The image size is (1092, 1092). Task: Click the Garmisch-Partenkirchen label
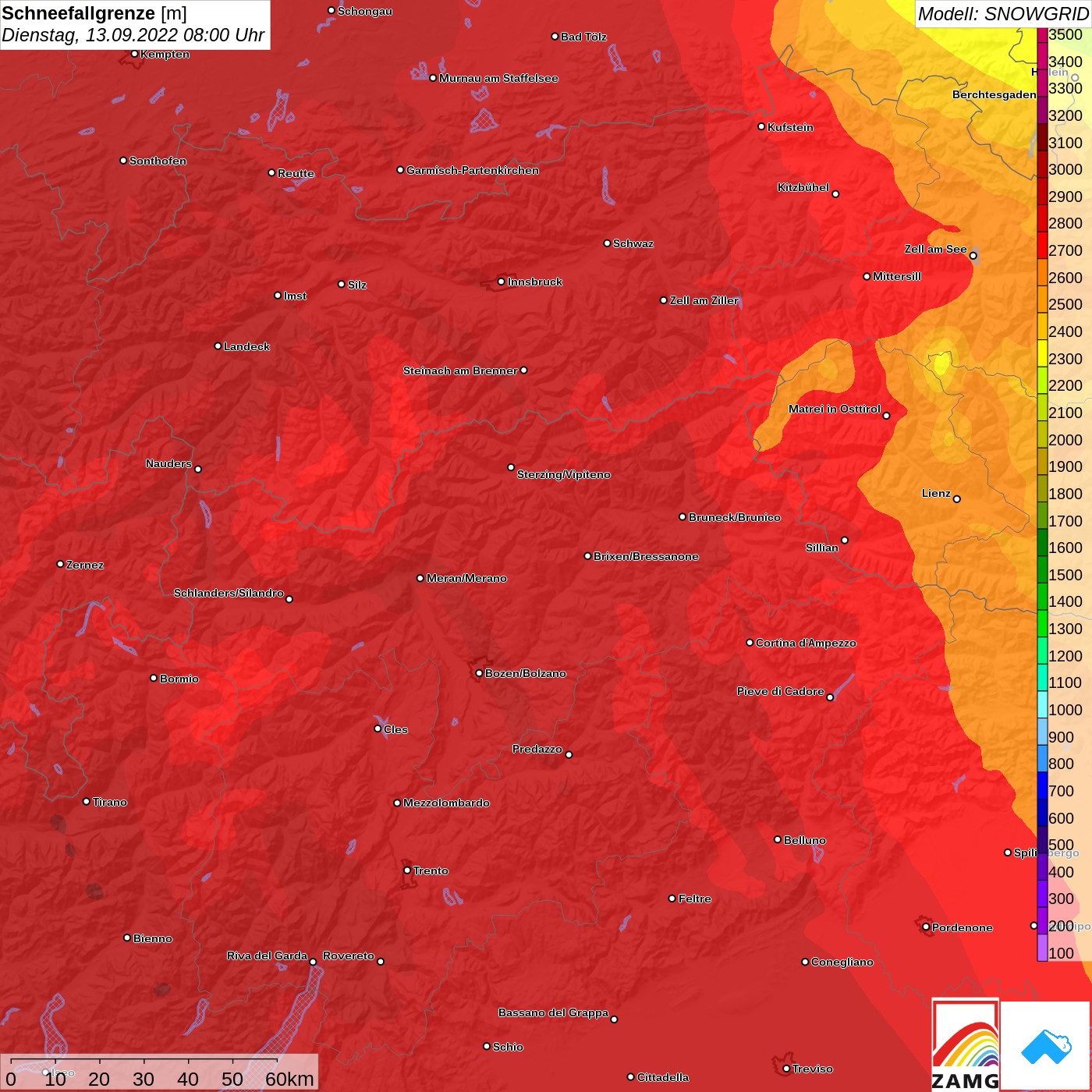[x=473, y=170]
